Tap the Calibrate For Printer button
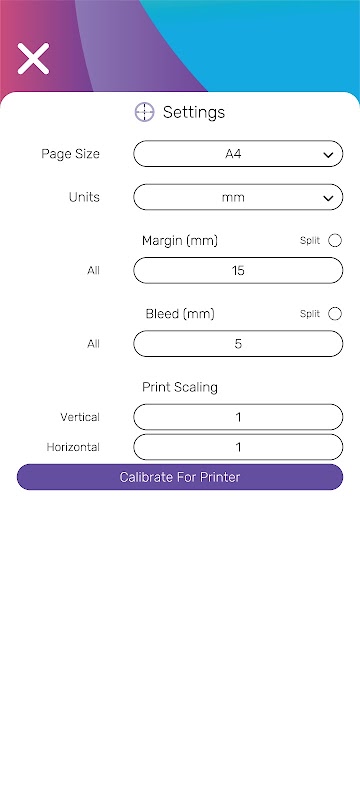 coord(180,477)
